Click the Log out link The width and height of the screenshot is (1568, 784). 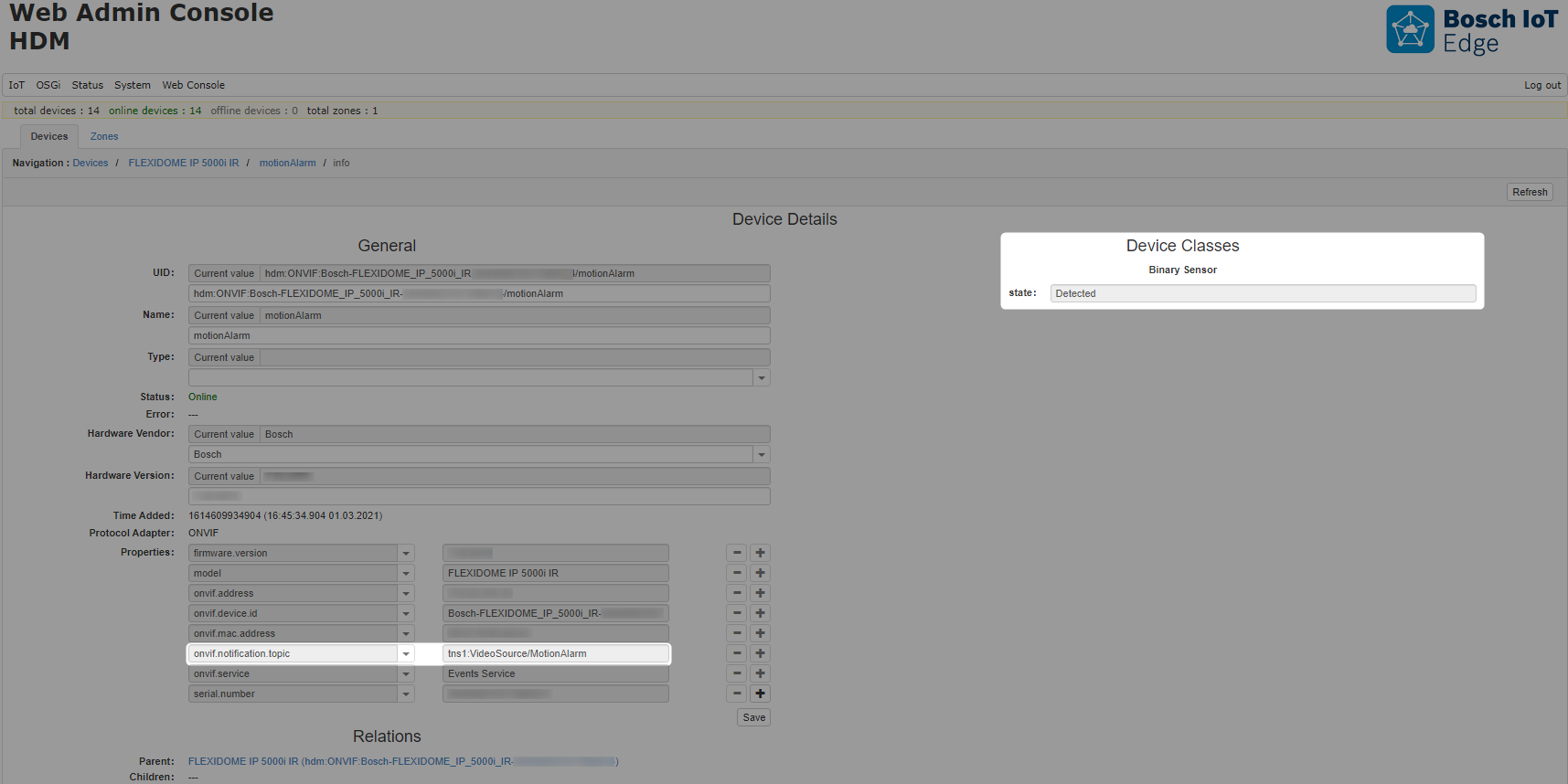tap(1542, 85)
